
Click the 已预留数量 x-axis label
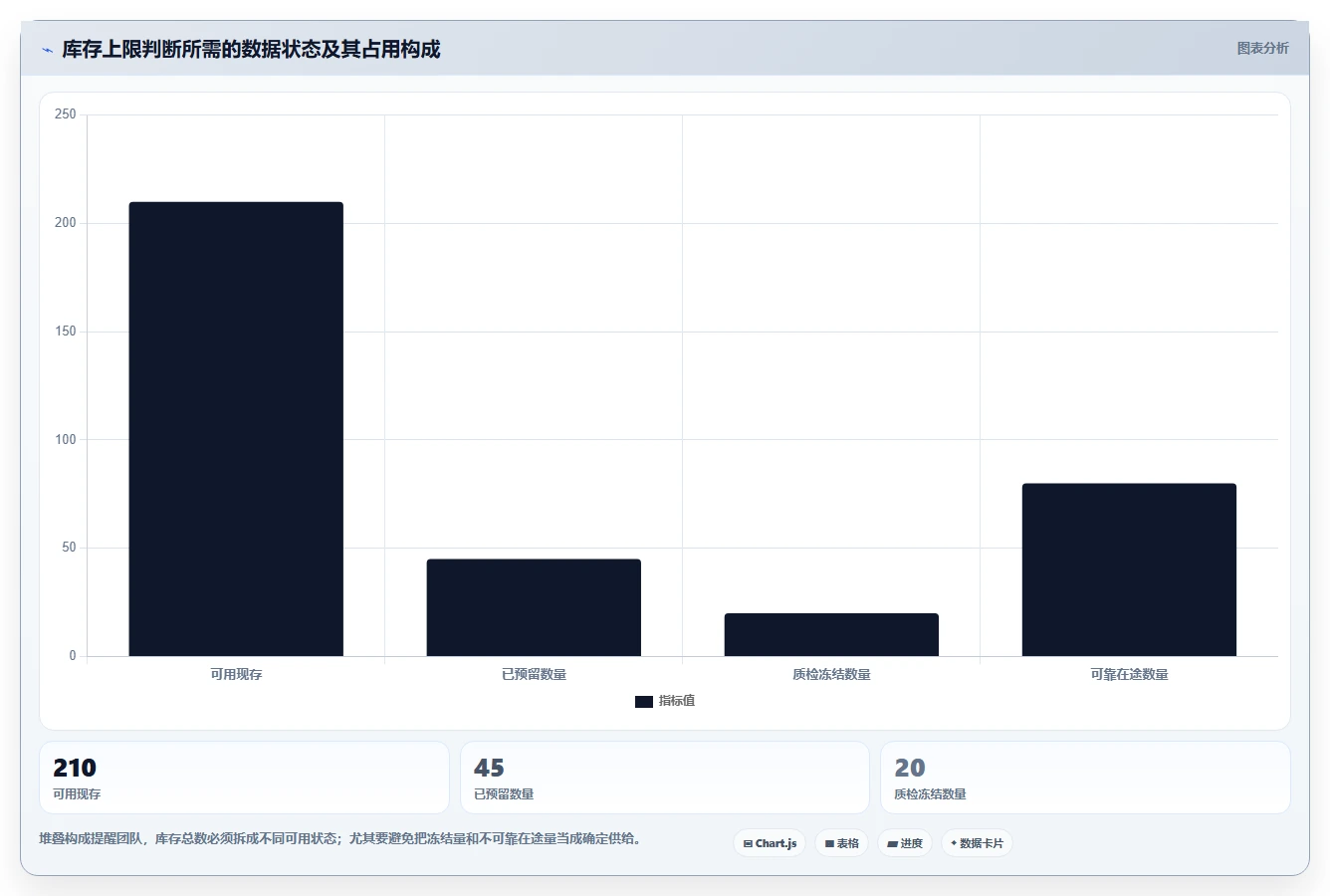click(x=534, y=674)
